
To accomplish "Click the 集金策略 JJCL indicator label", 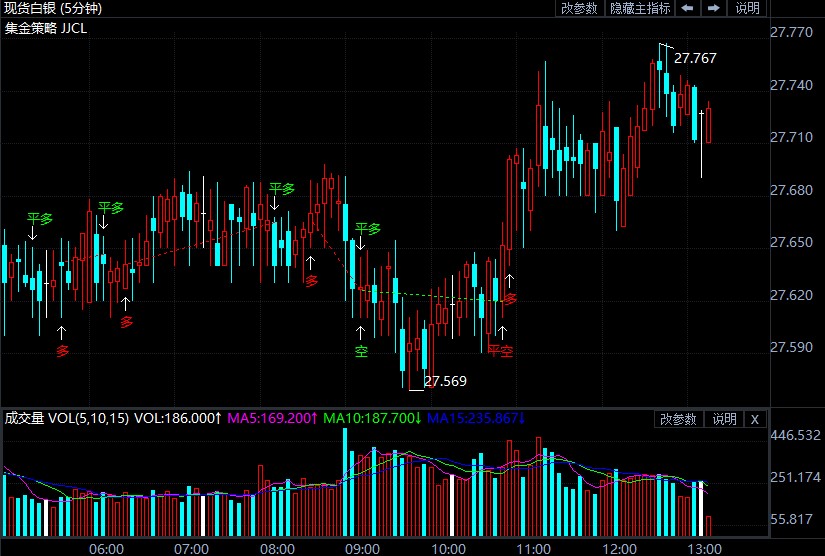I will [x=46, y=28].
